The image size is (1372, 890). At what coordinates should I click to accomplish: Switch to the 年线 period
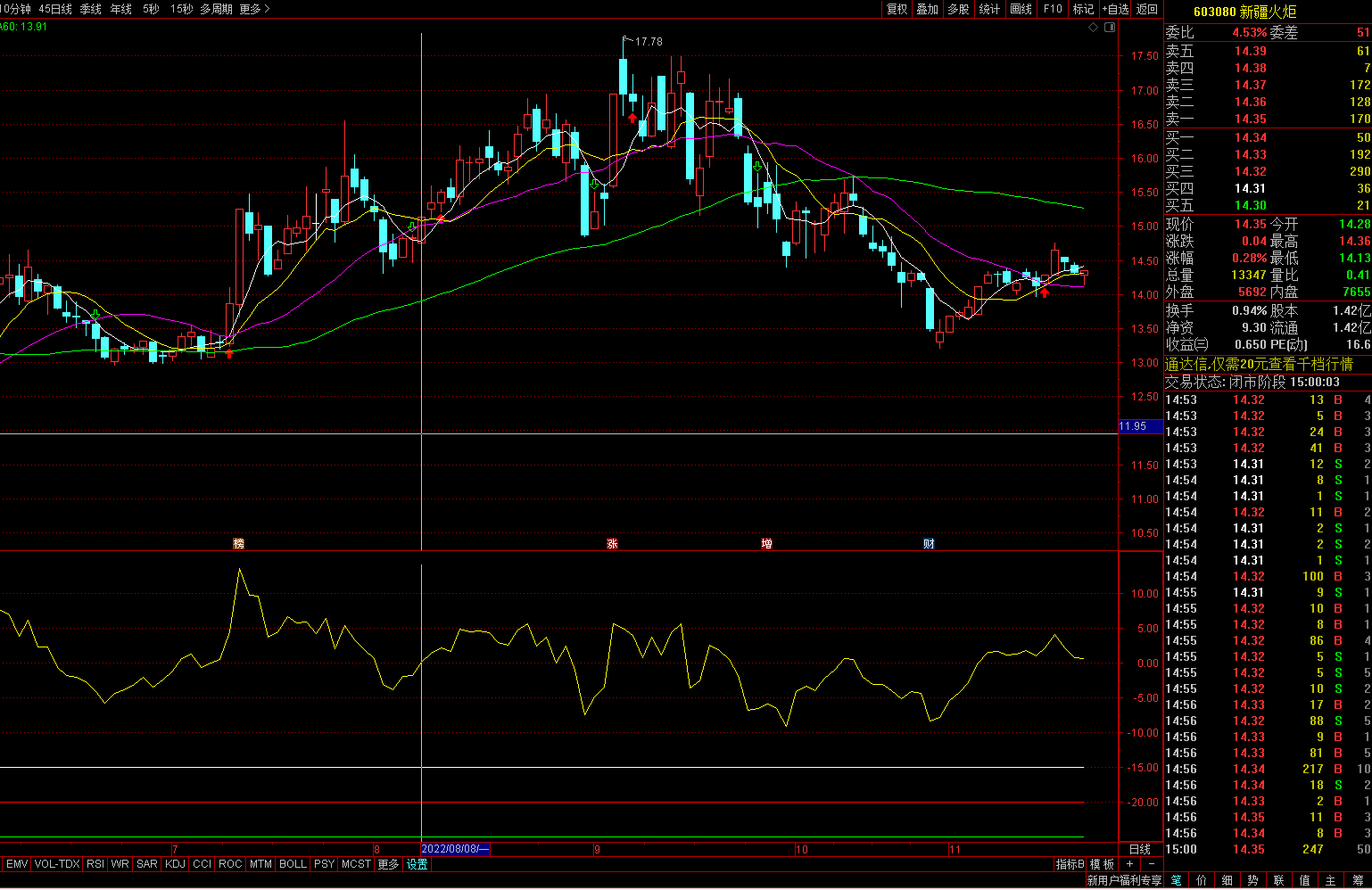pos(120,9)
